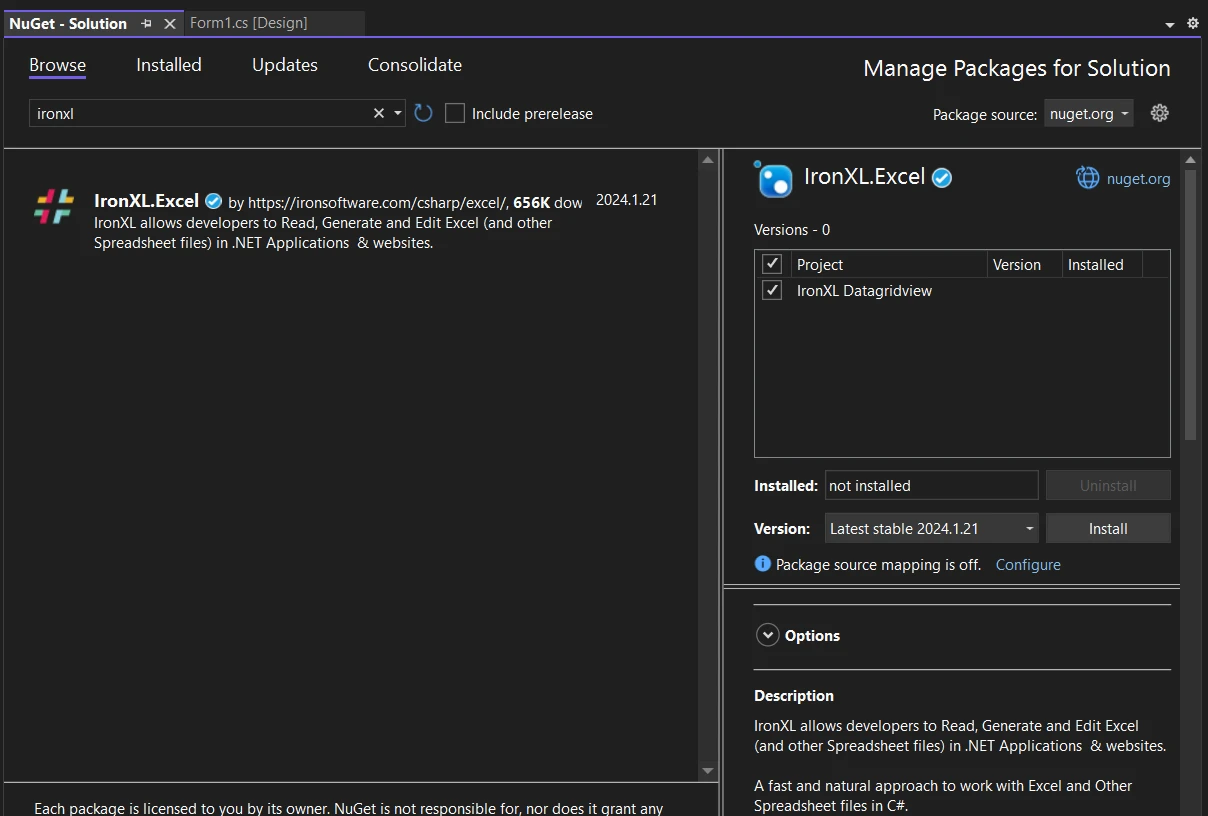This screenshot has height=816, width=1208.
Task: Switch to the Installed tab
Action: [x=169, y=65]
